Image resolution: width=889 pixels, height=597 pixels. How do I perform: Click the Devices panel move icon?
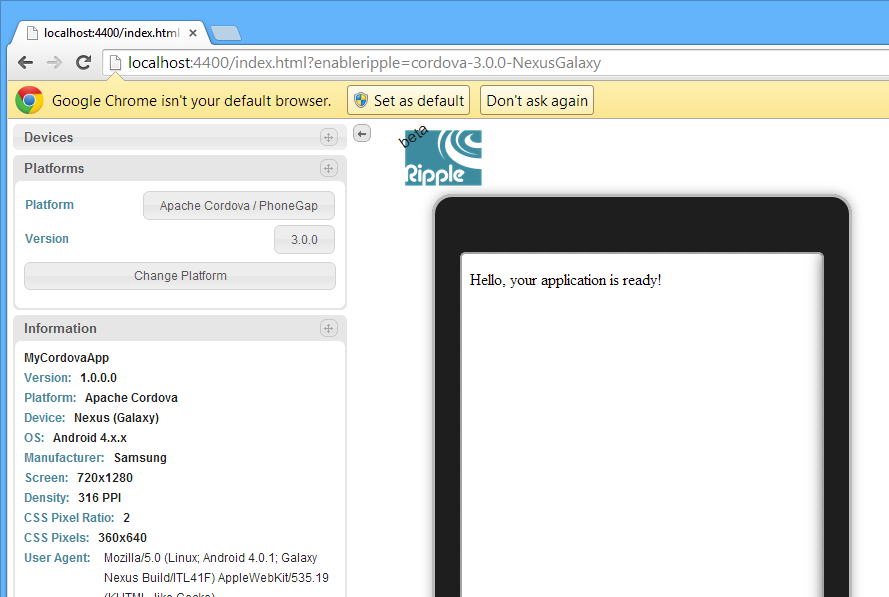tap(328, 137)
